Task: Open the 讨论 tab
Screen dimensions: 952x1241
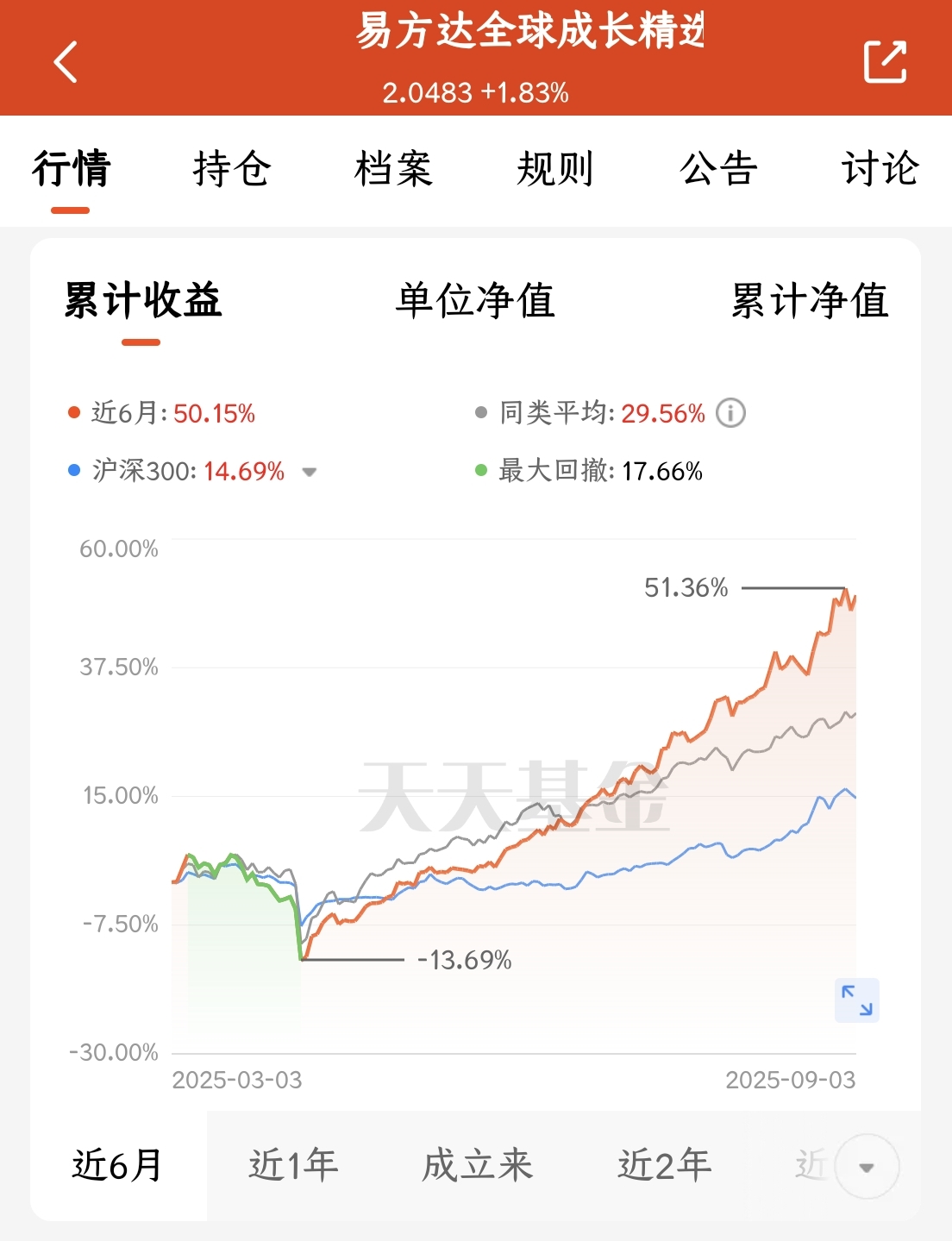Action: (x=880, y=168)
